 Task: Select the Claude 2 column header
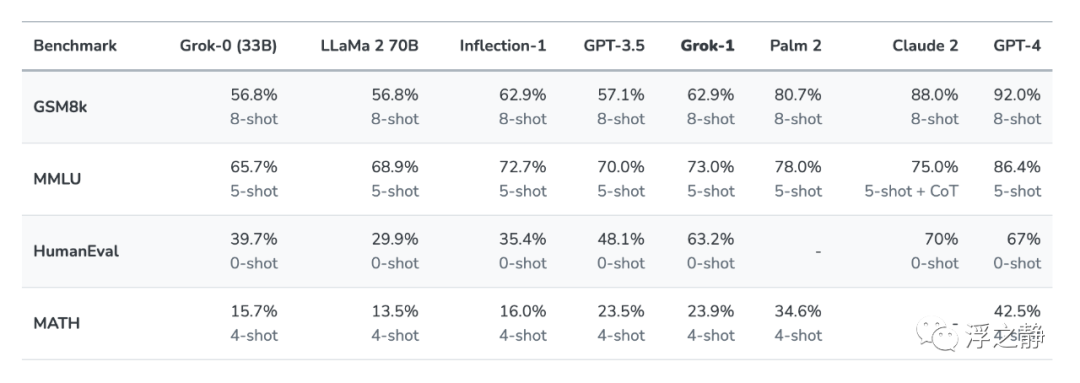coord(925,46)
